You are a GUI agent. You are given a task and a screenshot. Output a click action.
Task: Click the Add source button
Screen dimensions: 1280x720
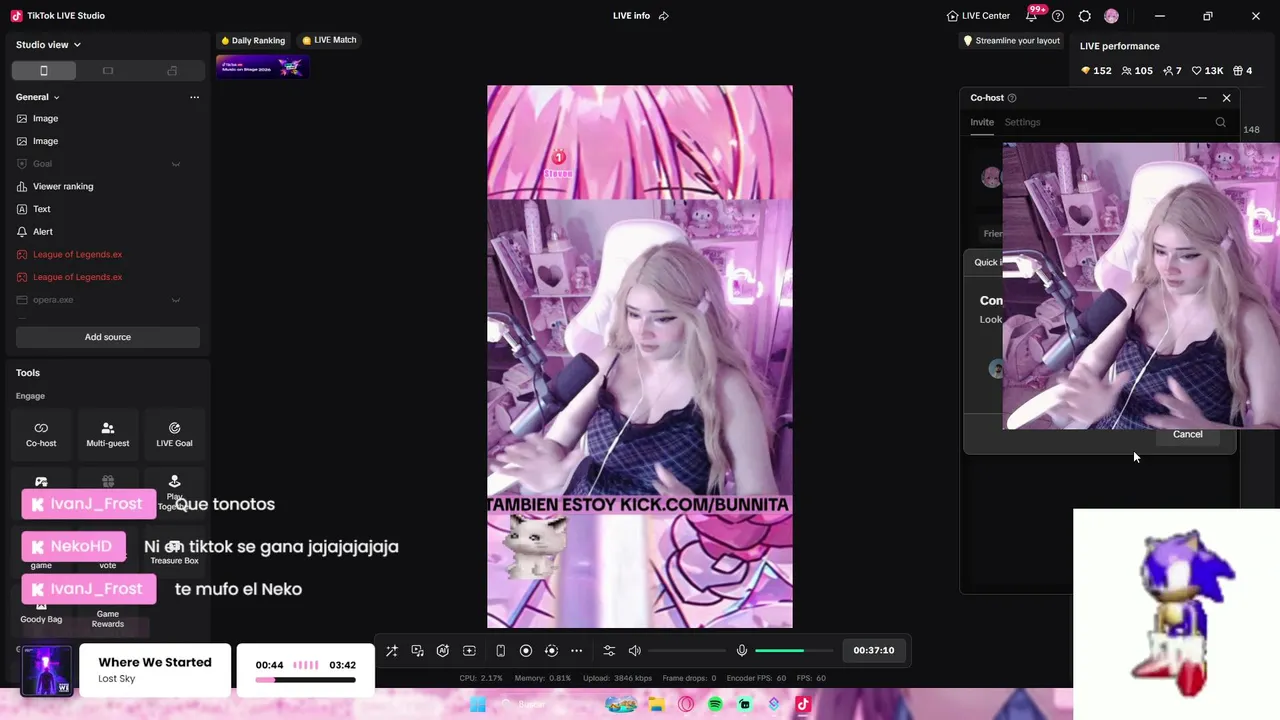click(x=108, y=337)
